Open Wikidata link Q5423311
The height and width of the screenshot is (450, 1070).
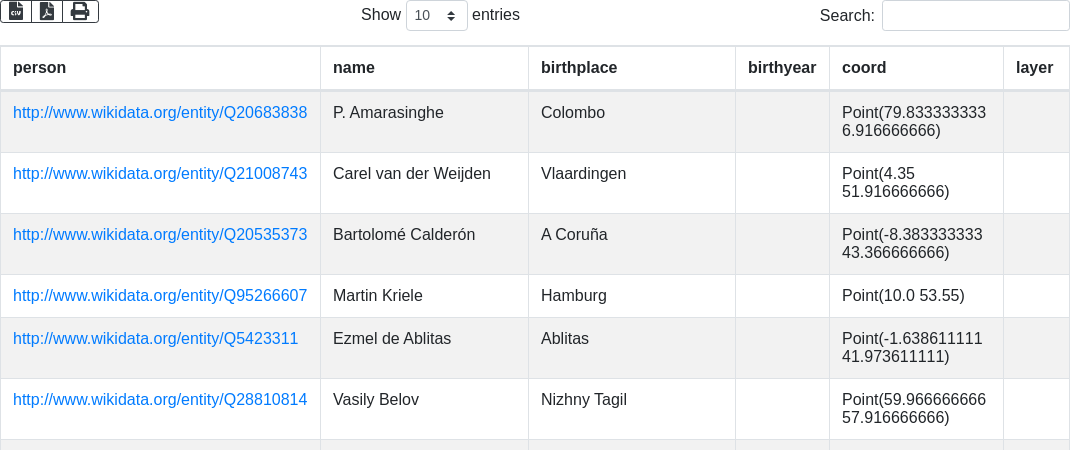click(155, 338)
